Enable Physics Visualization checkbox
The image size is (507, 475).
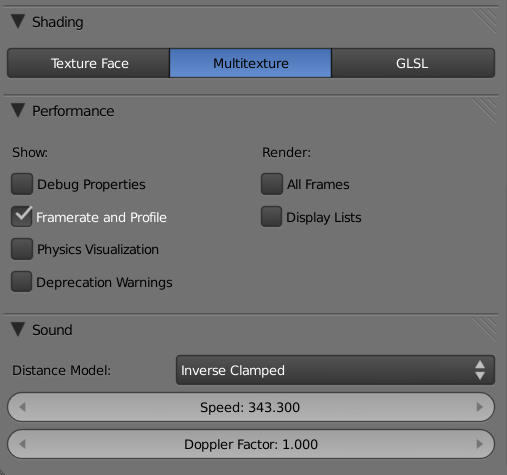[22, 249]
